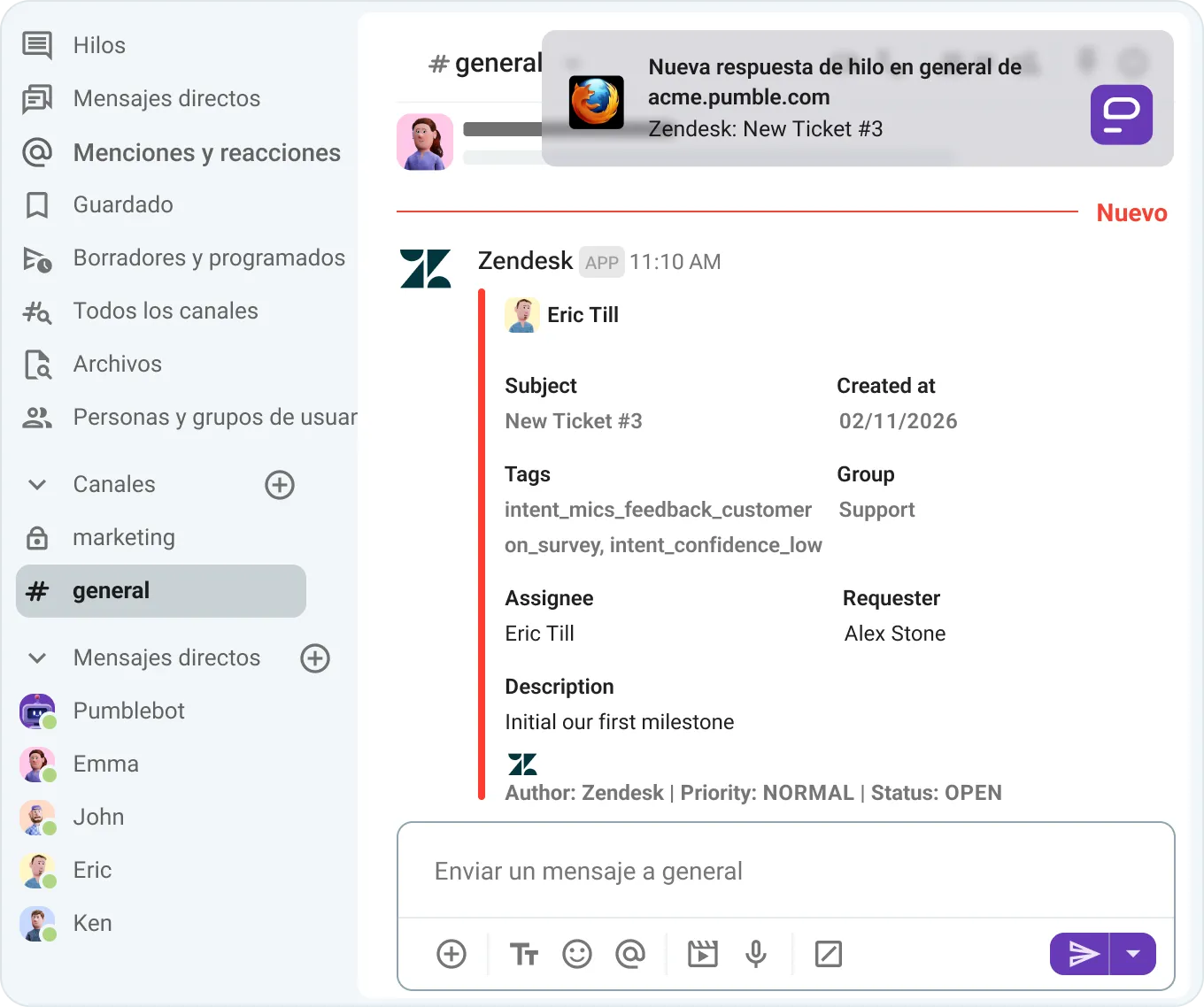Click the message field Enviar un mensaje

(786, 872)
